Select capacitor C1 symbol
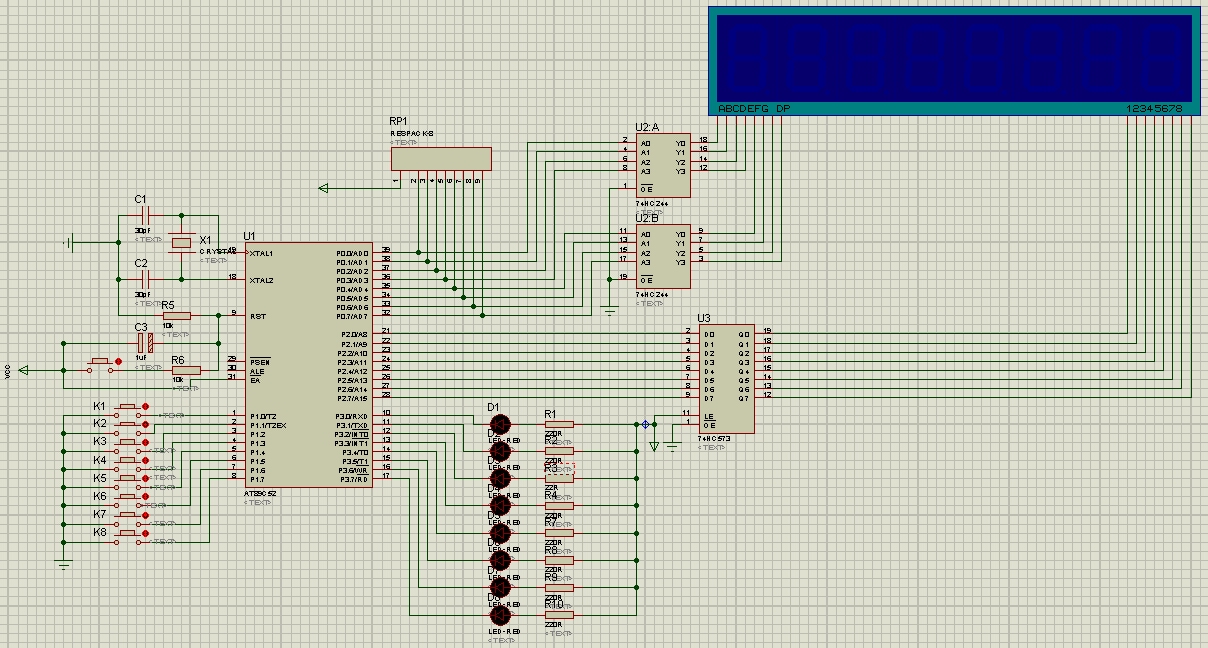 (x=144, y=215)
